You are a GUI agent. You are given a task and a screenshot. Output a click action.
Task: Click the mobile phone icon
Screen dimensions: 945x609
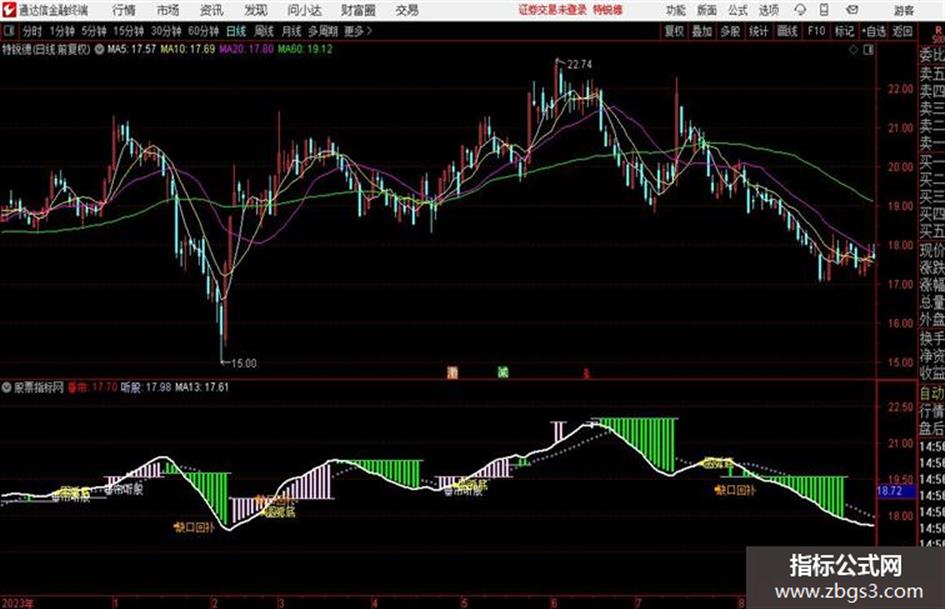click(x=824, y=10)
